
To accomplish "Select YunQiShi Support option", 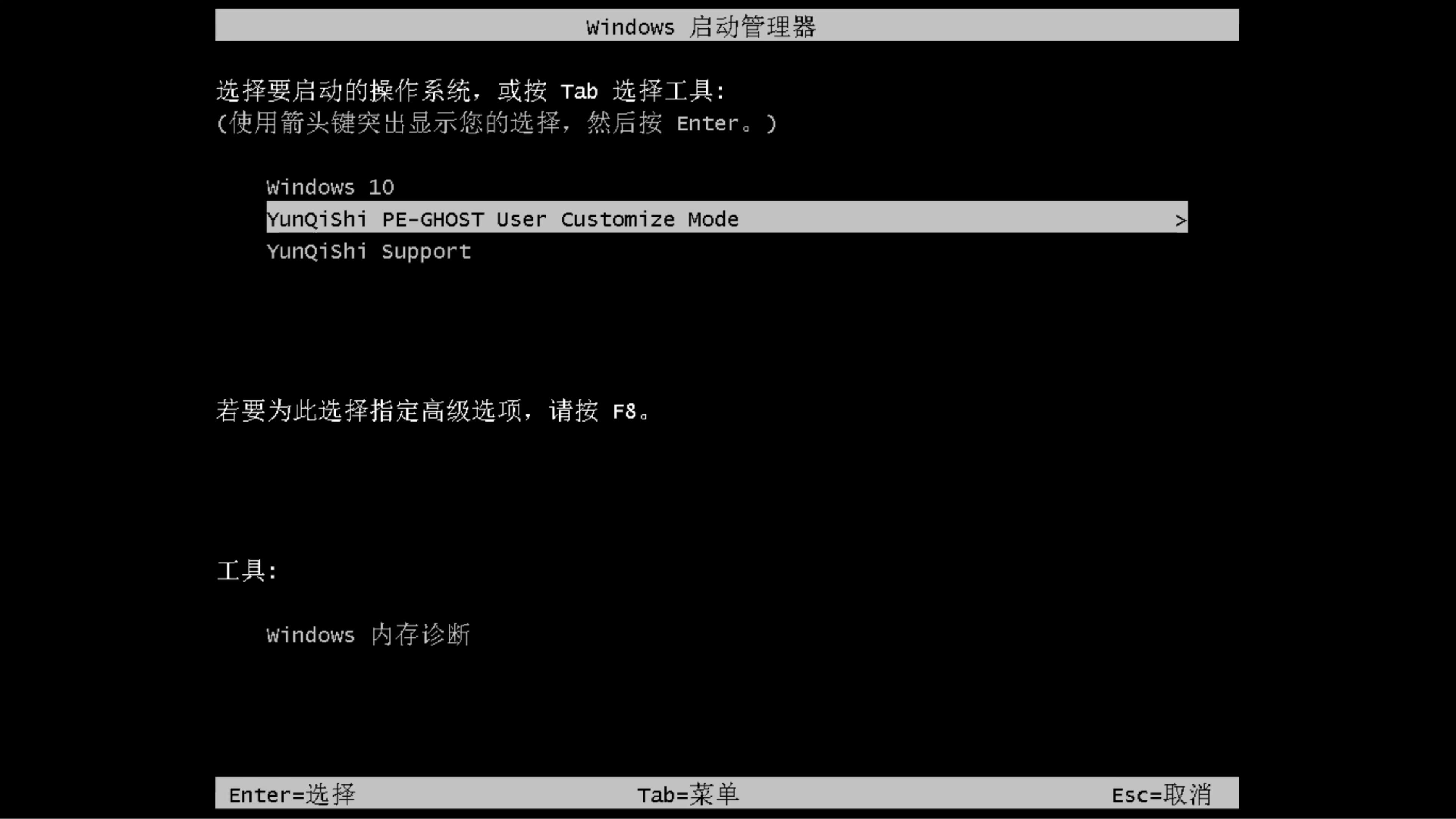I will point(368,251).
